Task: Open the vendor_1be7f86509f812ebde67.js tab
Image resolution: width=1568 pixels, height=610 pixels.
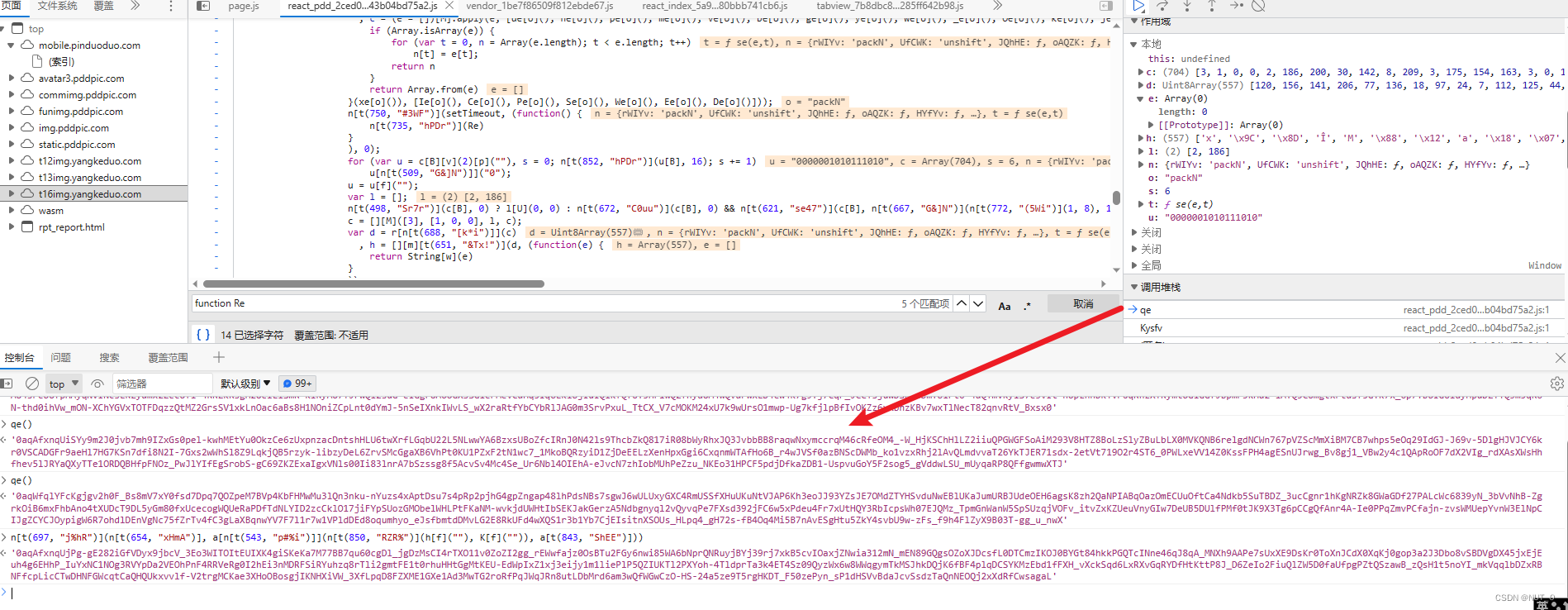Action: tap(539, 6)
